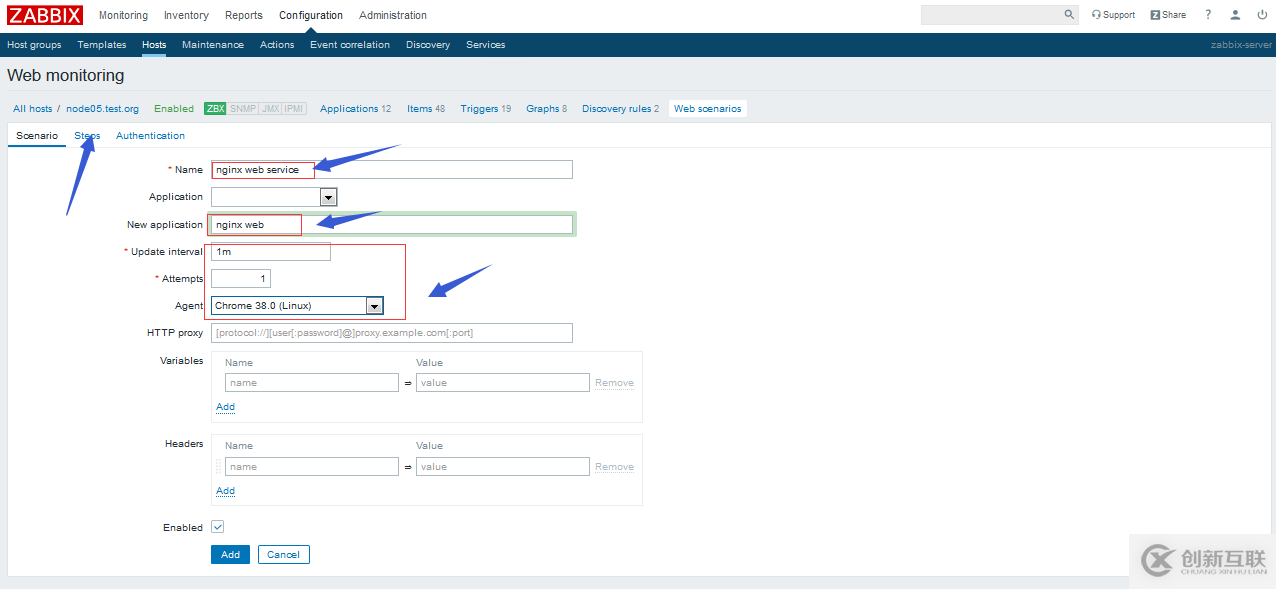Screen dimensions: 1276x589
Task: Click Remove link in Headers row
Action: [614, 467]
